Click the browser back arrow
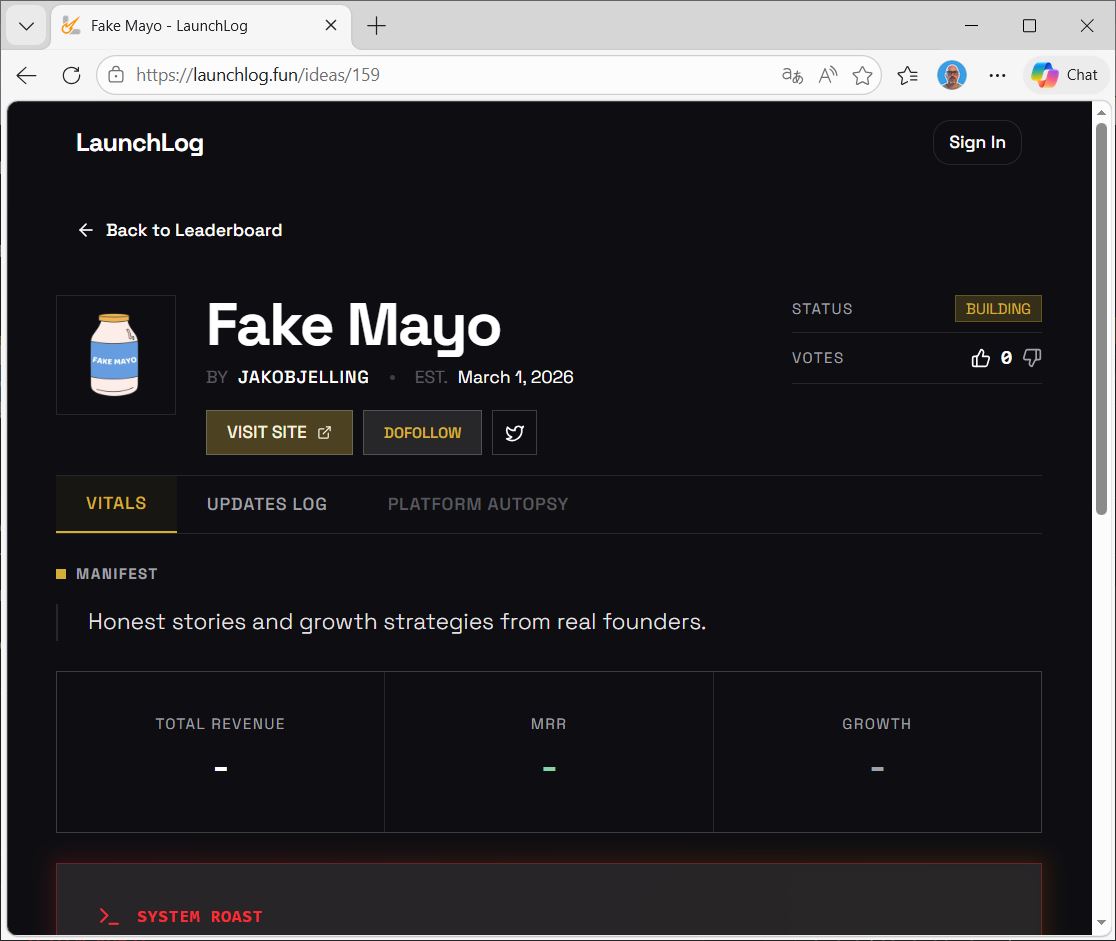Image resolution: width=1116 pixels, height=941 pixels. click(x=26, y=75)
